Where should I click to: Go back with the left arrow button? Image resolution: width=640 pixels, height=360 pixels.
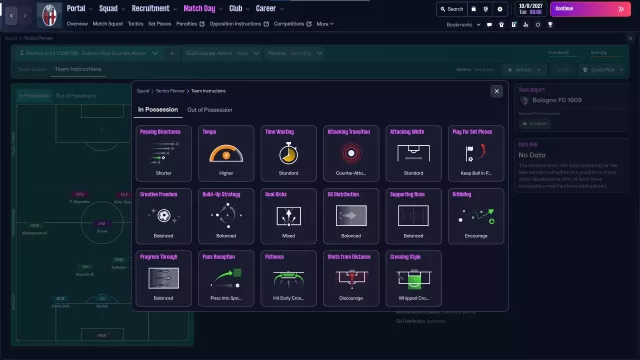pyautogui.click(x=11, y=16)
